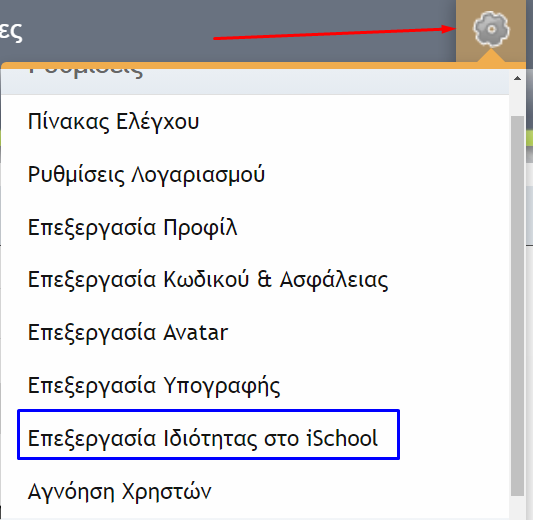The width and height of the screenshot is (533, 520).
Task: Open Επεξεργασία Υπογραφής
Action: [154, 386]
